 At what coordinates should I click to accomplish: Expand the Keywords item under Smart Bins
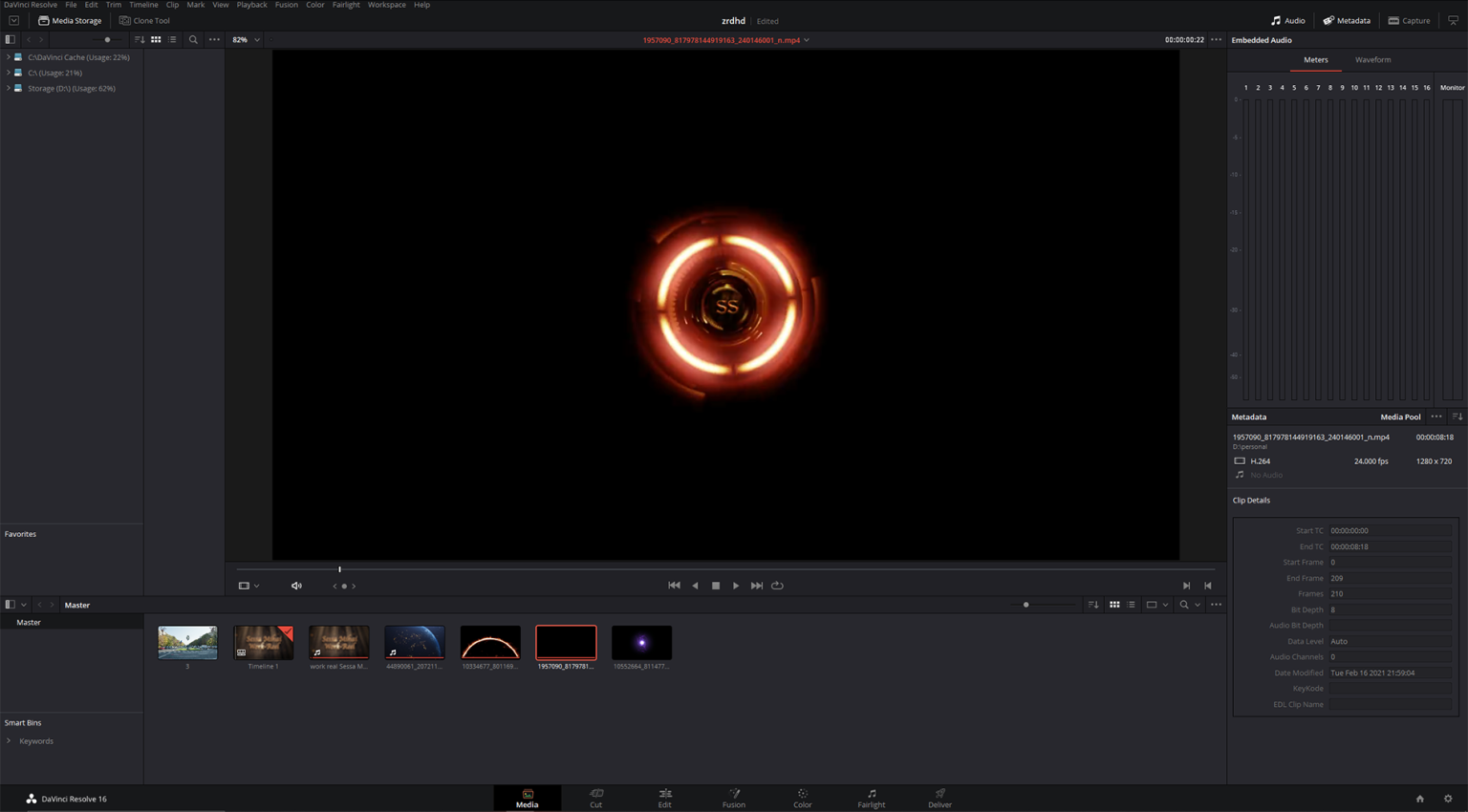[10, 740]
